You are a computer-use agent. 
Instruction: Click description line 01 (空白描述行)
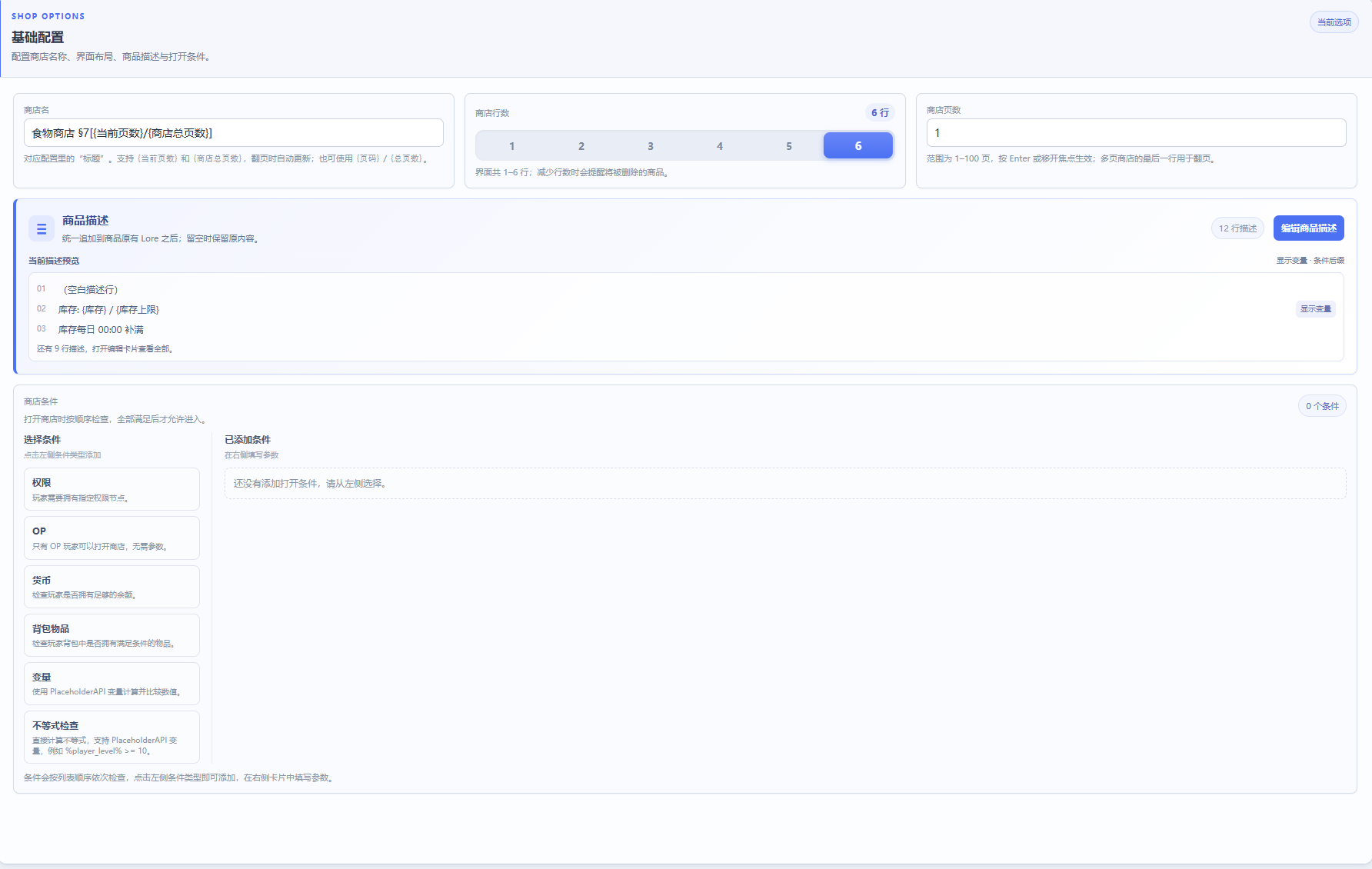[x=91, y=290]
